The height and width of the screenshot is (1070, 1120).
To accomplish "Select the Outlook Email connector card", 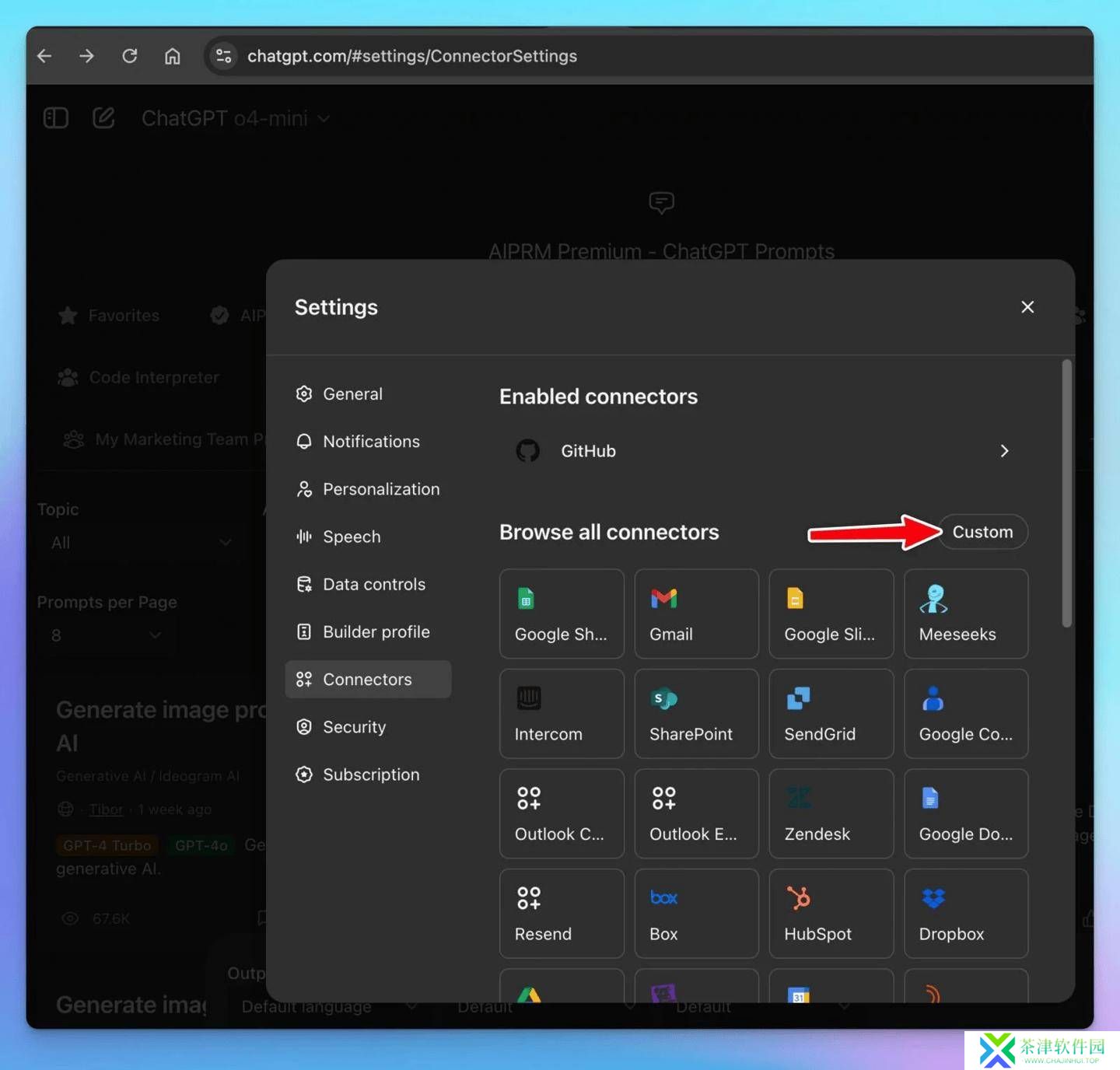I will [x=696, y=813].
